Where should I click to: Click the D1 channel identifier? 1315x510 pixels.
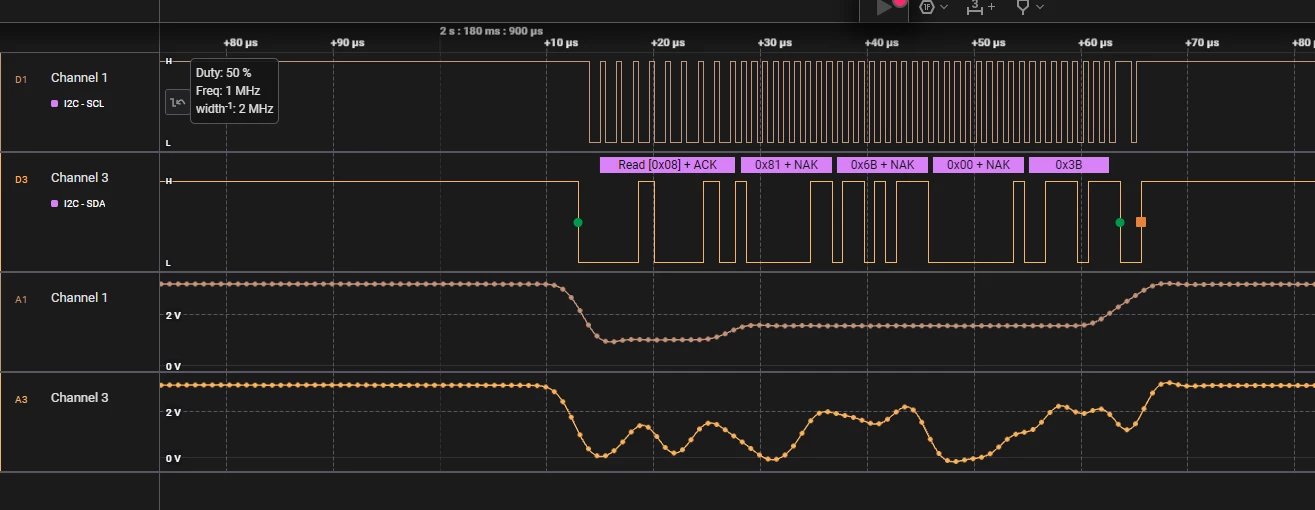tap(21, 78)
